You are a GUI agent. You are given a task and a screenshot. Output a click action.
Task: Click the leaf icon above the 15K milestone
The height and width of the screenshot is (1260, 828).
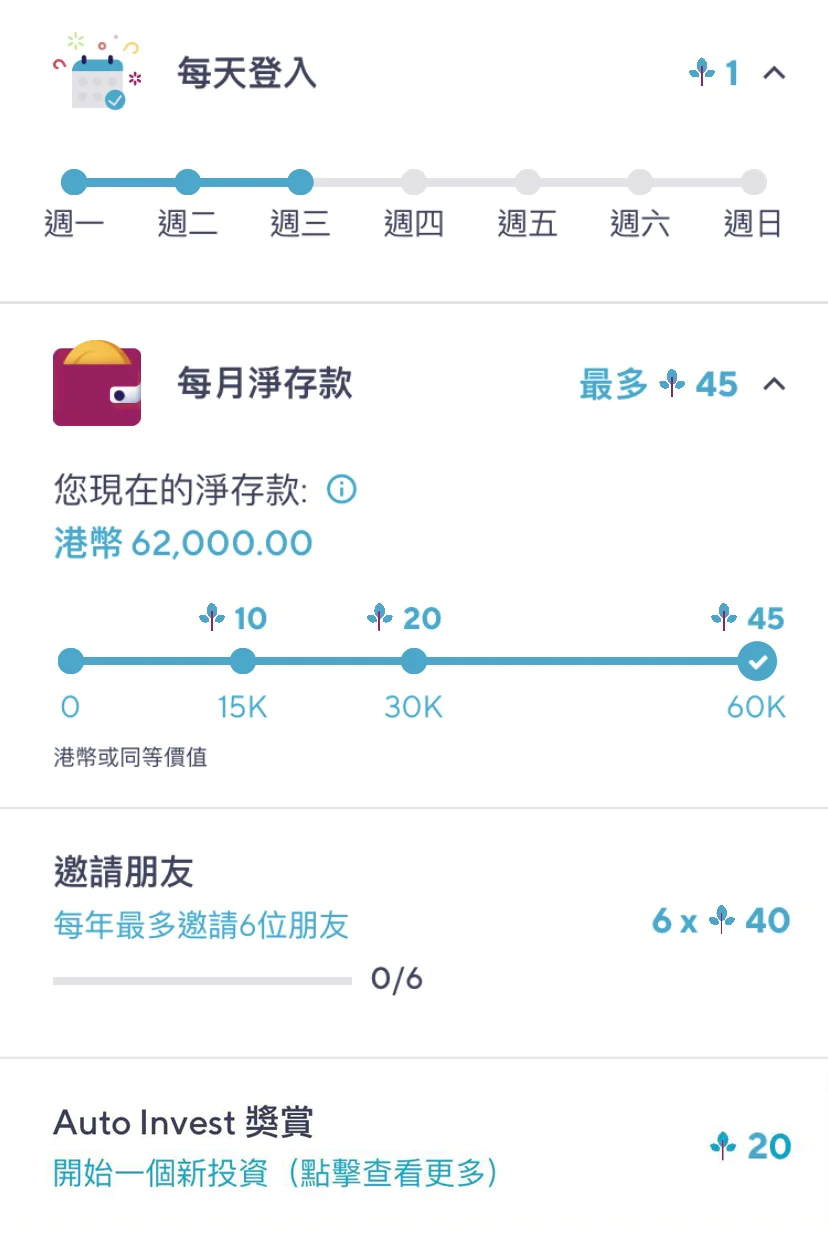(212, 618)
